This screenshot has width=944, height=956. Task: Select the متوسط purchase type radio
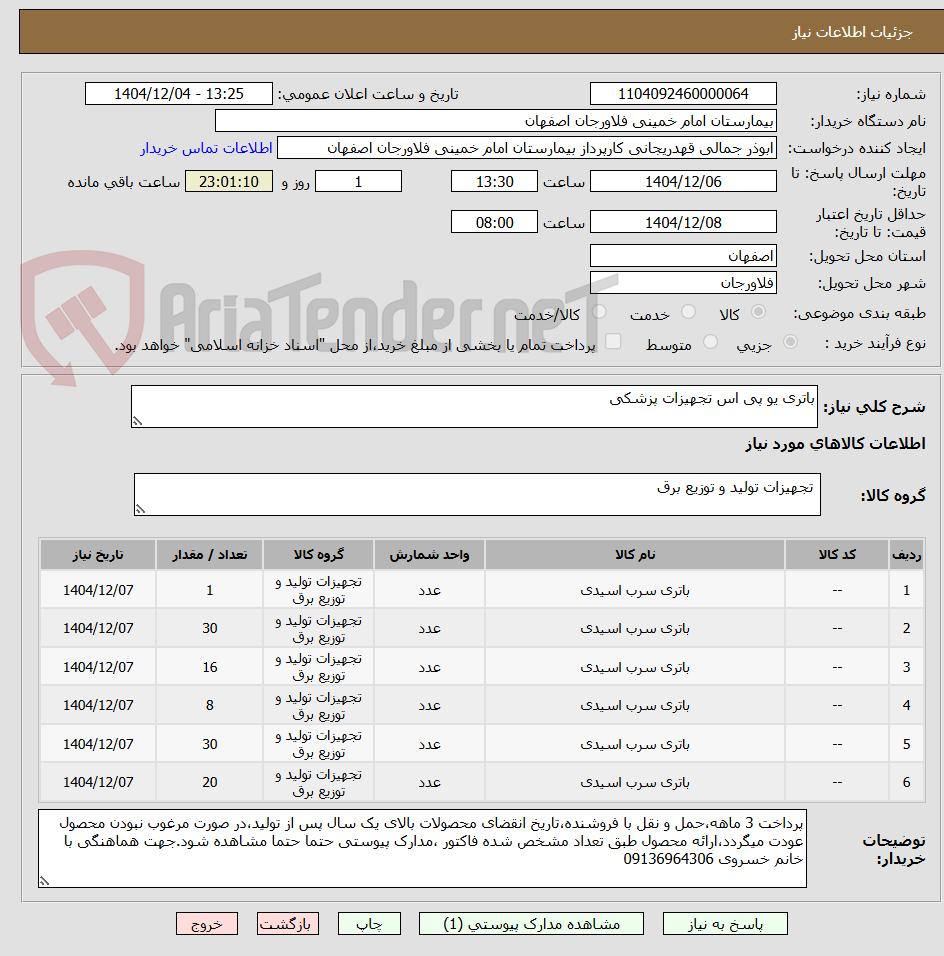coord(710,342)
